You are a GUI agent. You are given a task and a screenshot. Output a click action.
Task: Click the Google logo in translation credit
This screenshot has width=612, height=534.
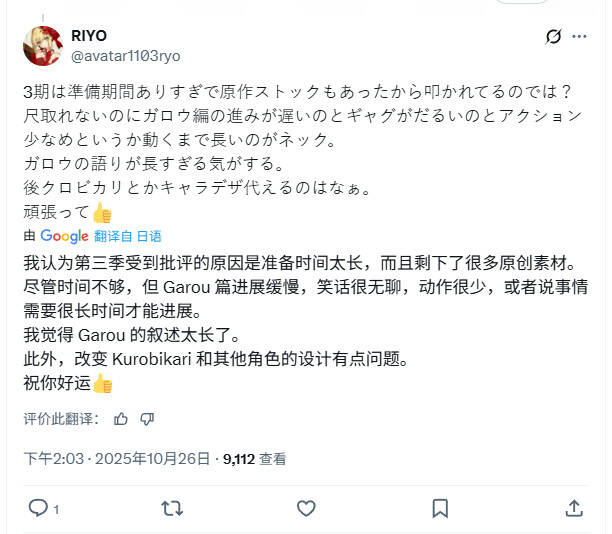tap(64, 236)
